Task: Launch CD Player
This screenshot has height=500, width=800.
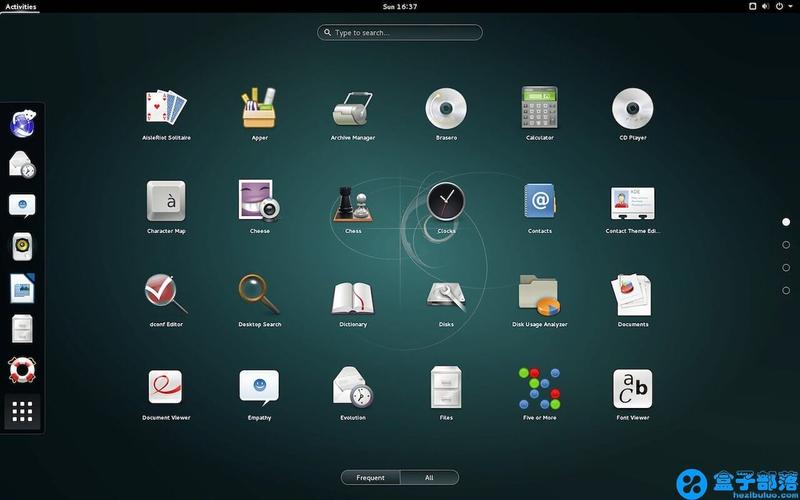Action: [x=633, y=114]
